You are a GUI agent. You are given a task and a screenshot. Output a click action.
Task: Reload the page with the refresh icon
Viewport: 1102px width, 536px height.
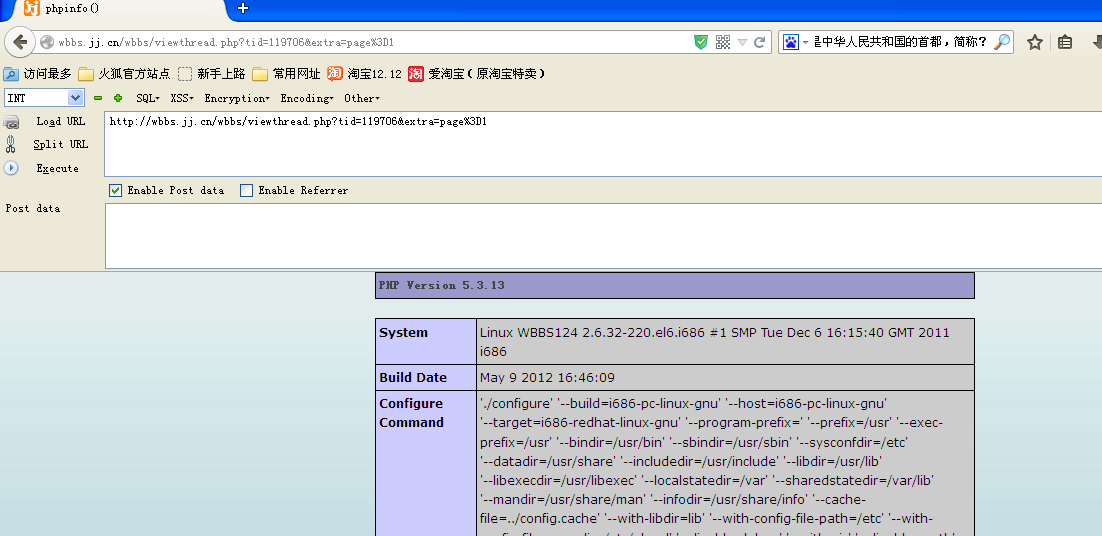tap(760, 42)
